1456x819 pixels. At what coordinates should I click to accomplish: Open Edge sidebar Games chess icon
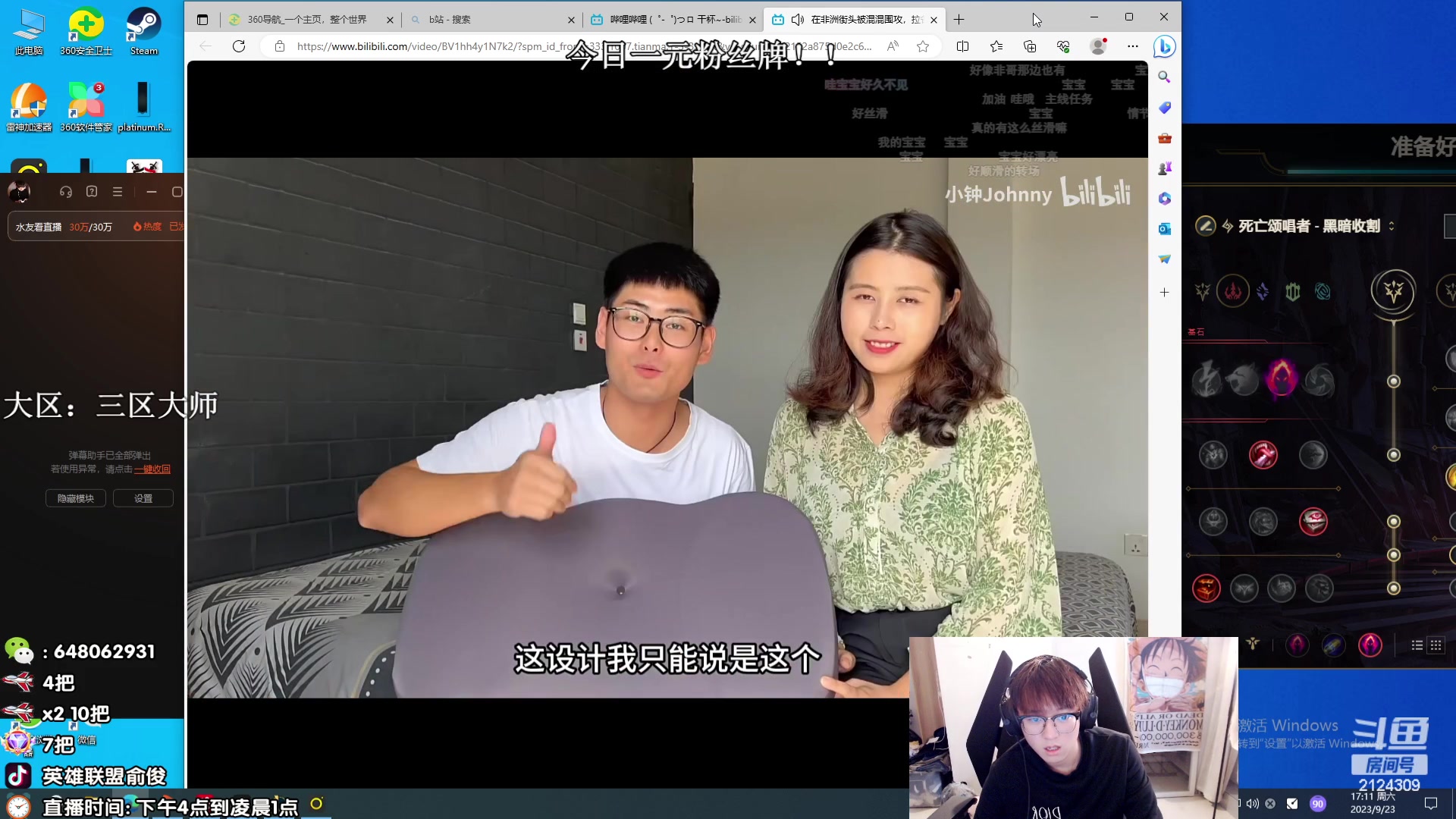click(1165, 168)
